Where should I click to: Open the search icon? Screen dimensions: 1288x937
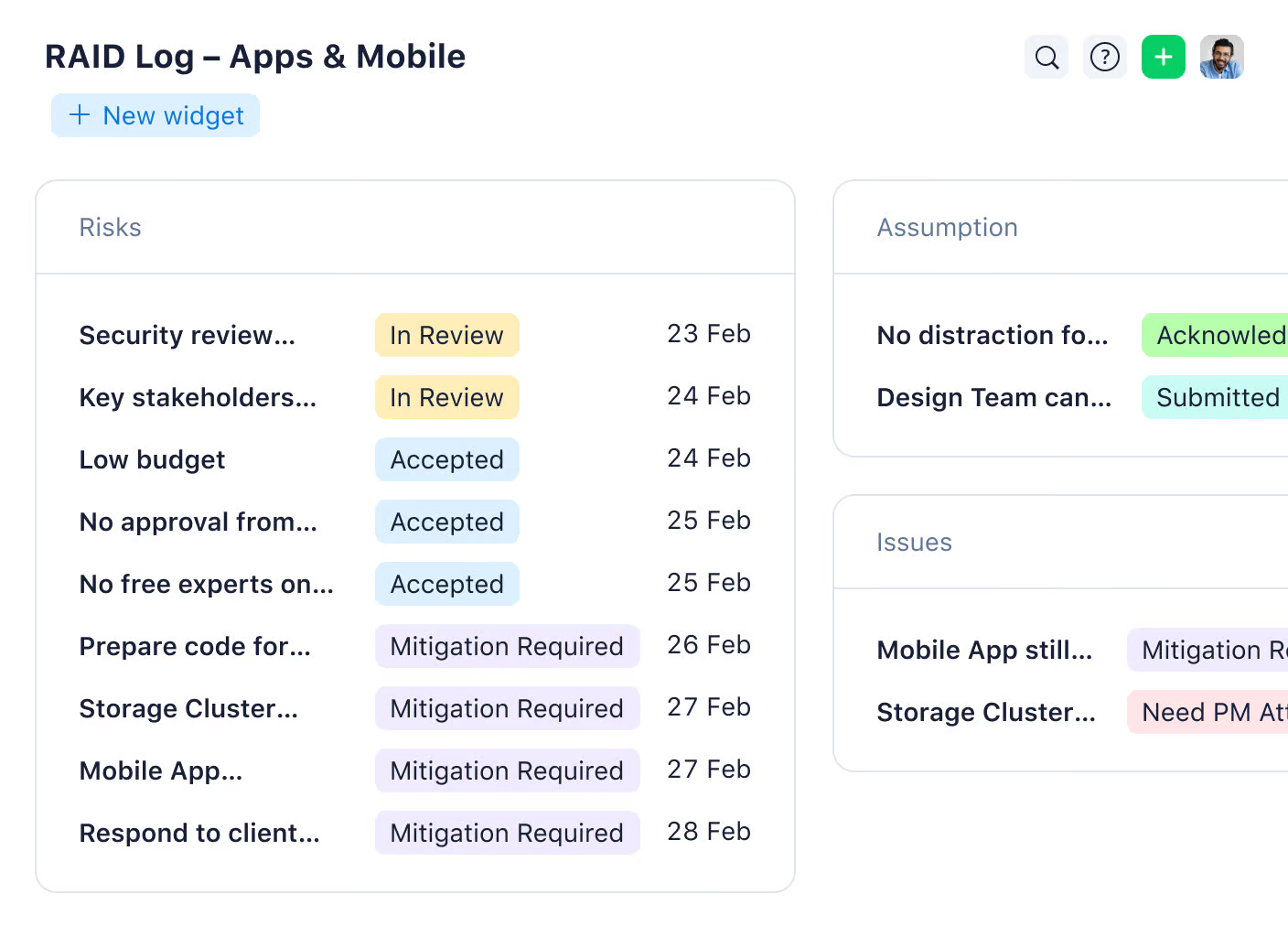(x=1046, y=57)
